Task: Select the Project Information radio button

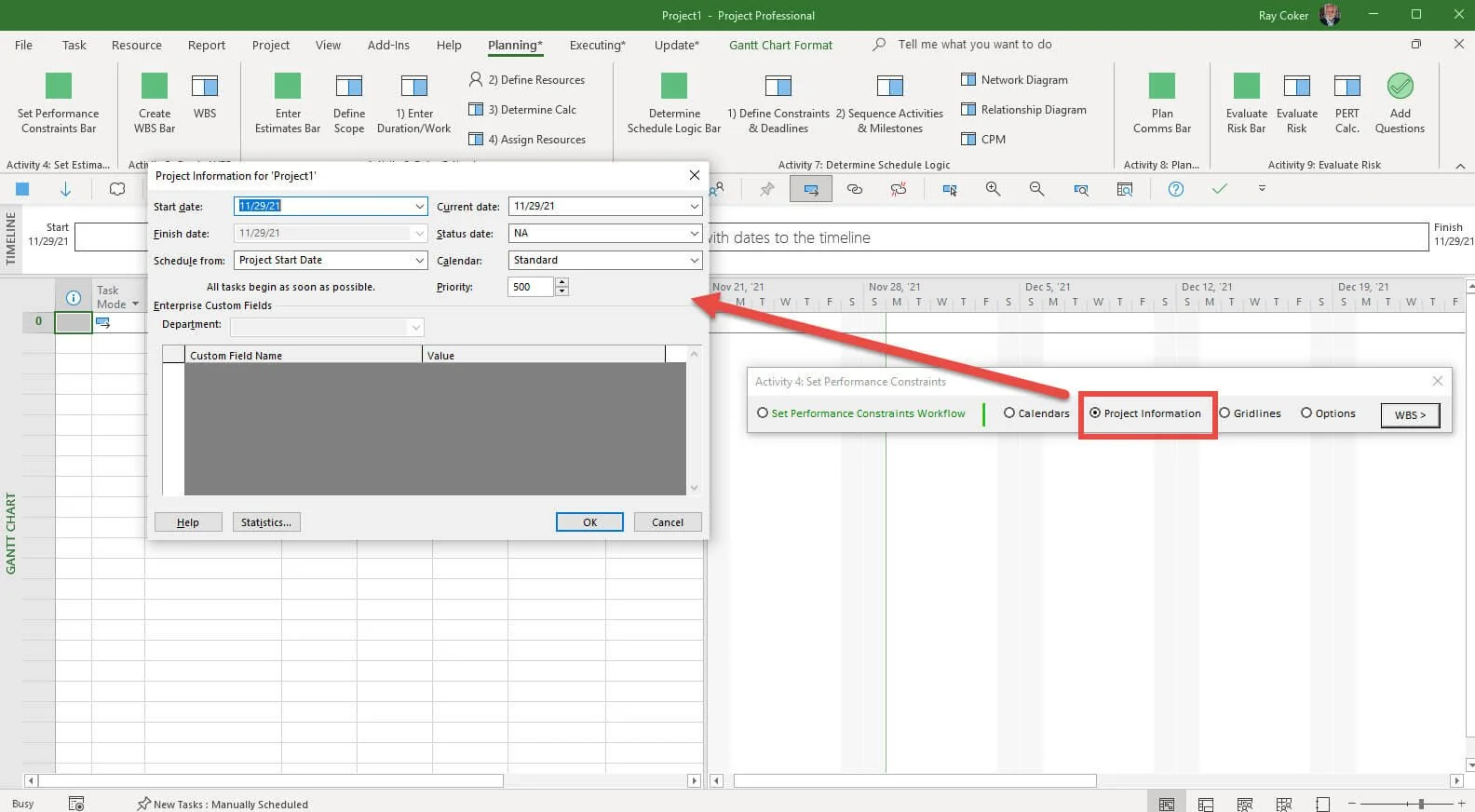Action: 1095,413
